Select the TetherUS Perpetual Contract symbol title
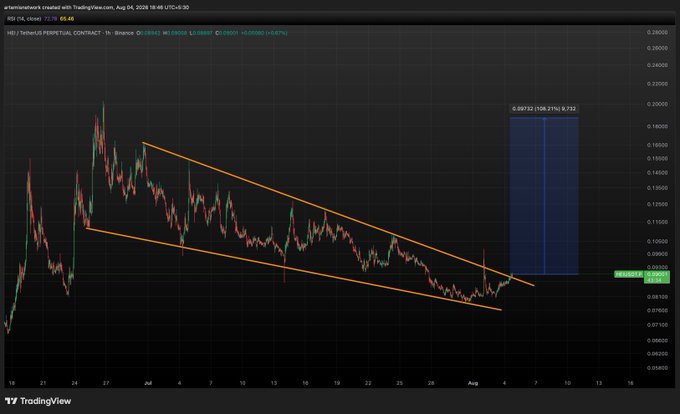 coord(54,33)
